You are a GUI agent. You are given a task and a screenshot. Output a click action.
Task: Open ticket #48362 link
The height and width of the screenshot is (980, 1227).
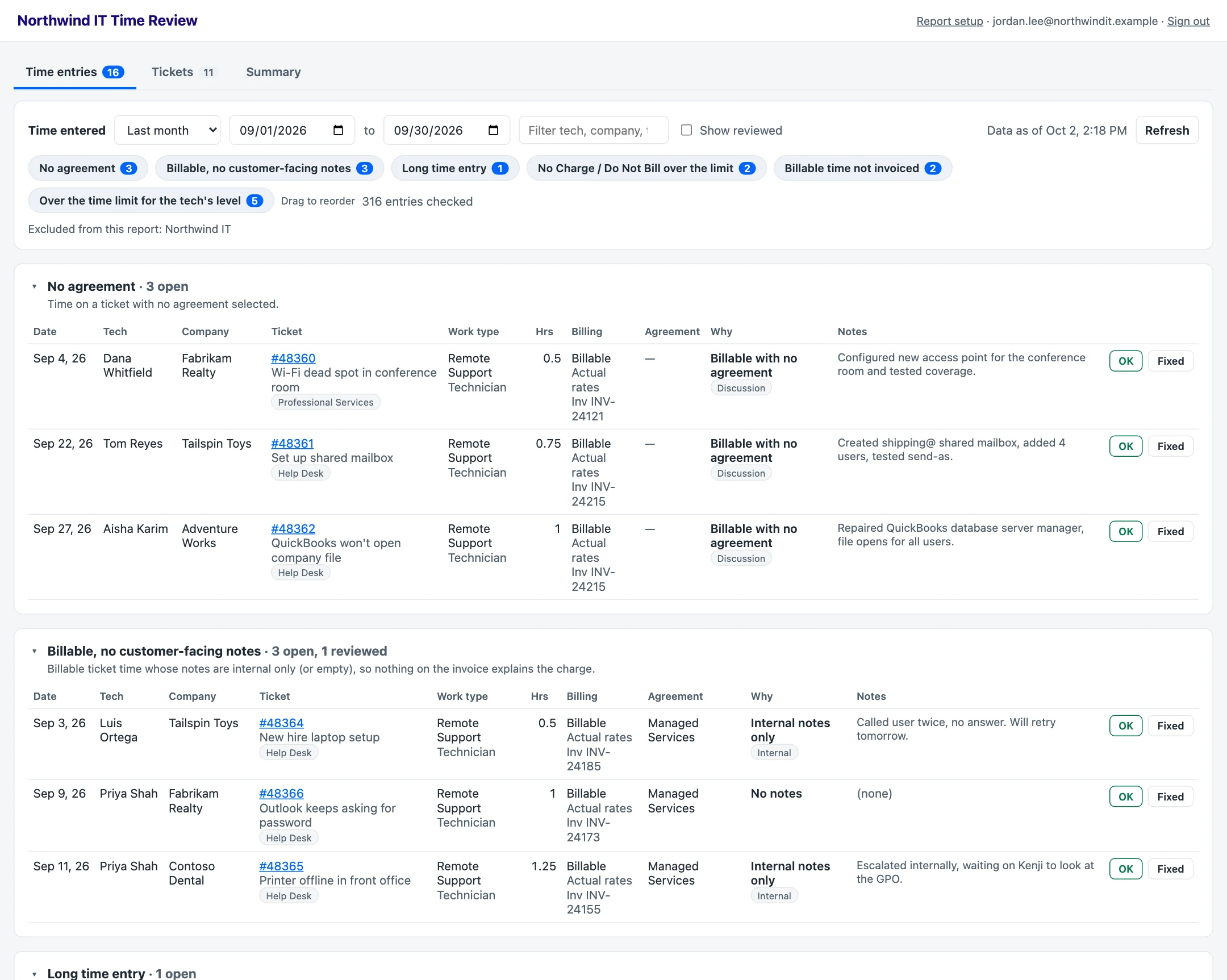(x=293, y=529)
